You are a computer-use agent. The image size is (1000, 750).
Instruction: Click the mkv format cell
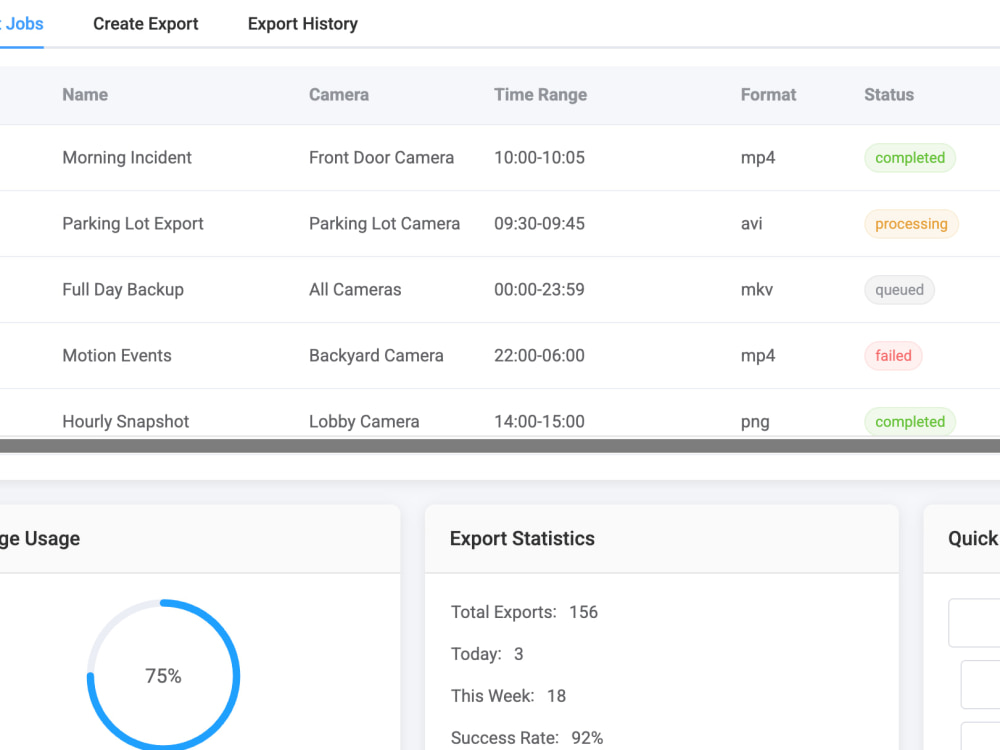tap(757, 290)
